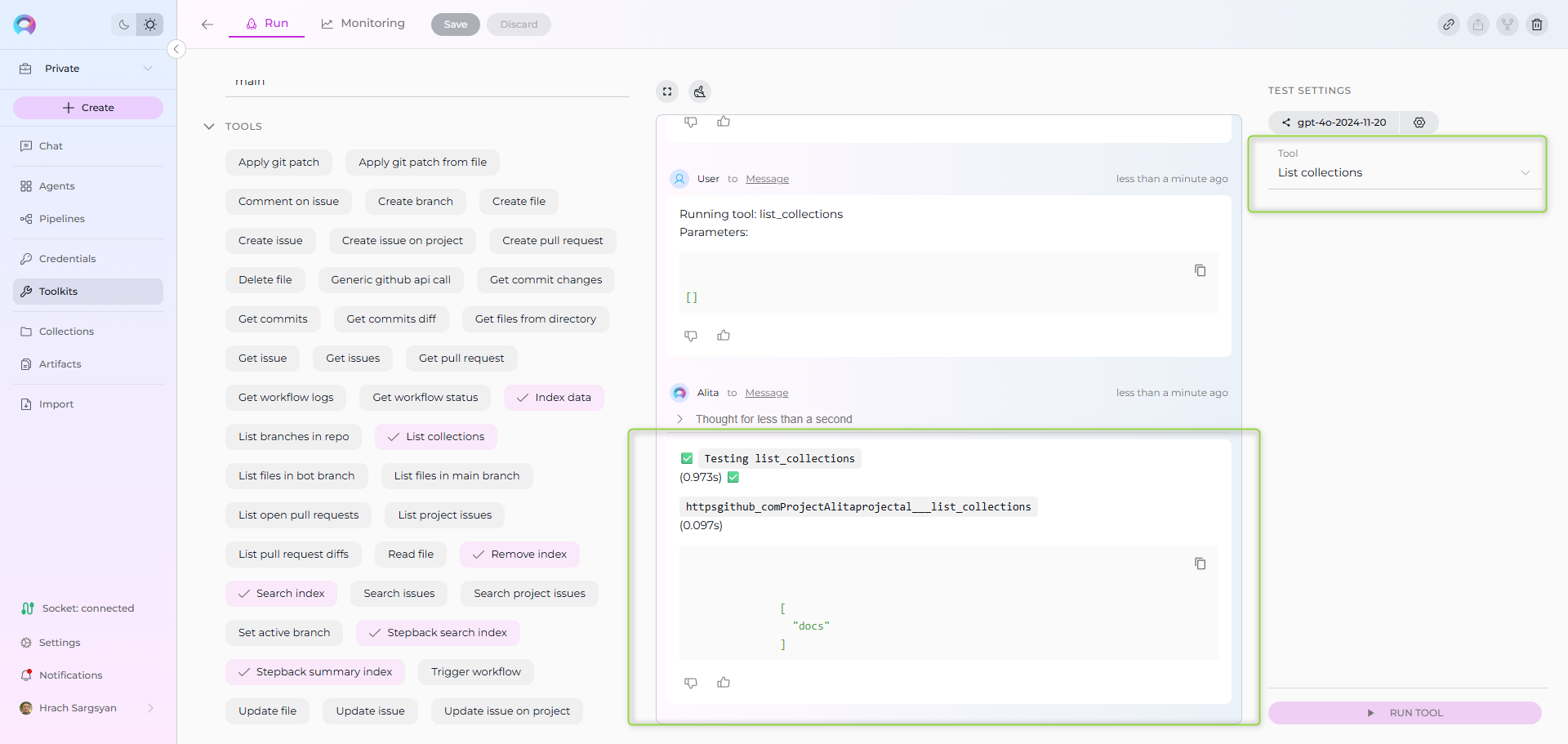Viewport: 1568px width, 744px height.
Task: Click the fork icon at top right
Action: coord(1508,25)
